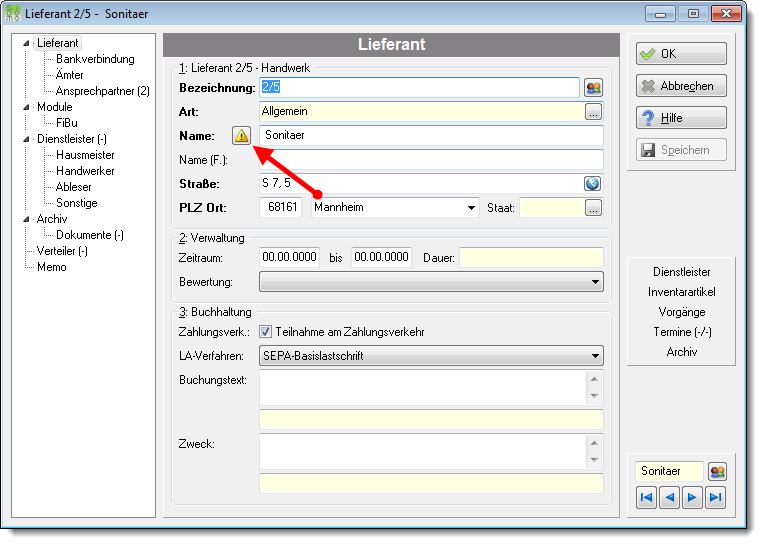Viewport: 762px width, 544px height.
Task: Expand the Mannheim city dropdown arrow
Action: click(x=471, y=208)
